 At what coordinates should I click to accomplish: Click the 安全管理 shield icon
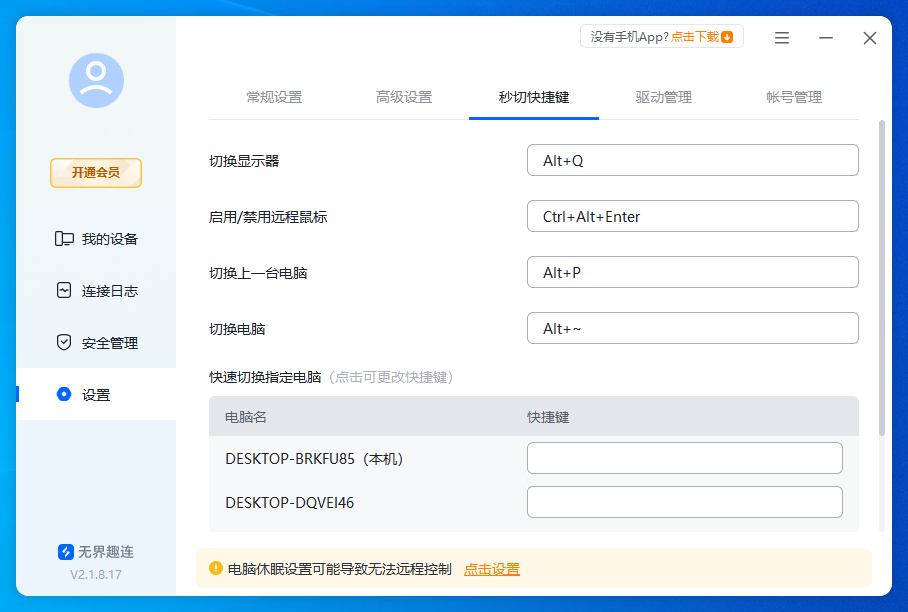(61, 342)
